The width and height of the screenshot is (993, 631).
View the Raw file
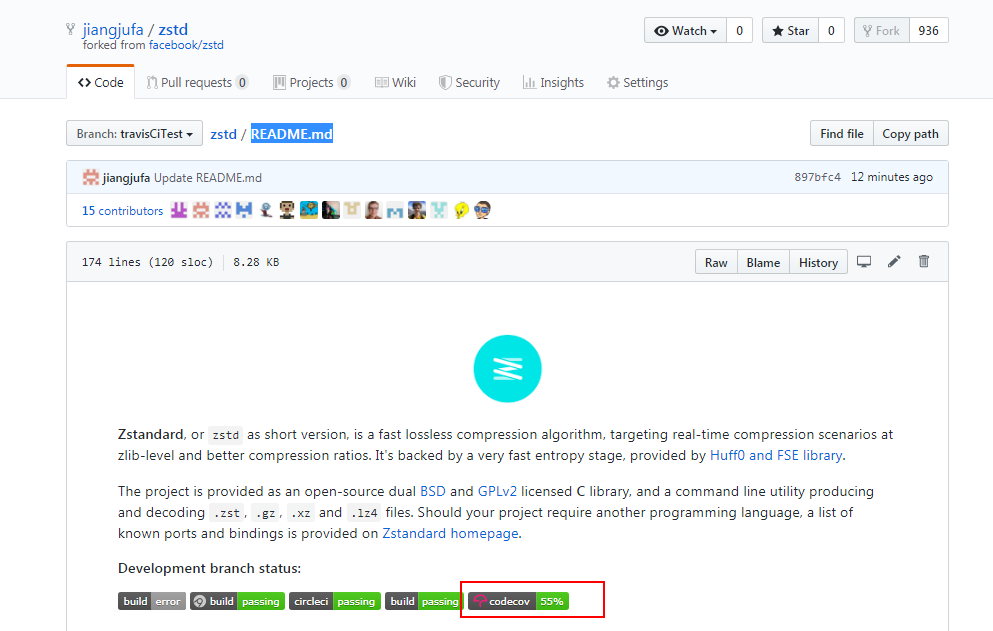point(716,262)
